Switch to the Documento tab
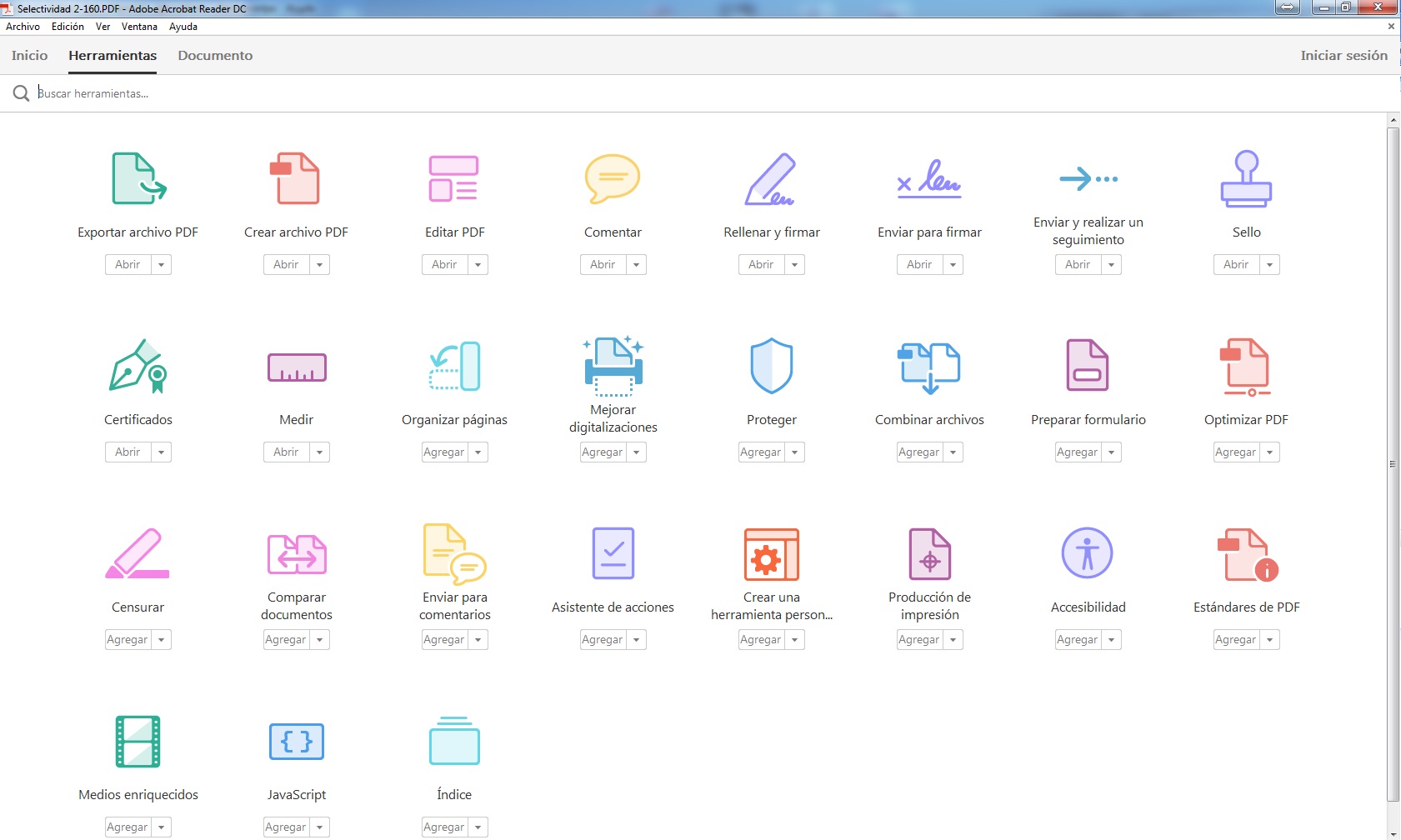Viewport: 1401px width, 840px height. [215, 56]
